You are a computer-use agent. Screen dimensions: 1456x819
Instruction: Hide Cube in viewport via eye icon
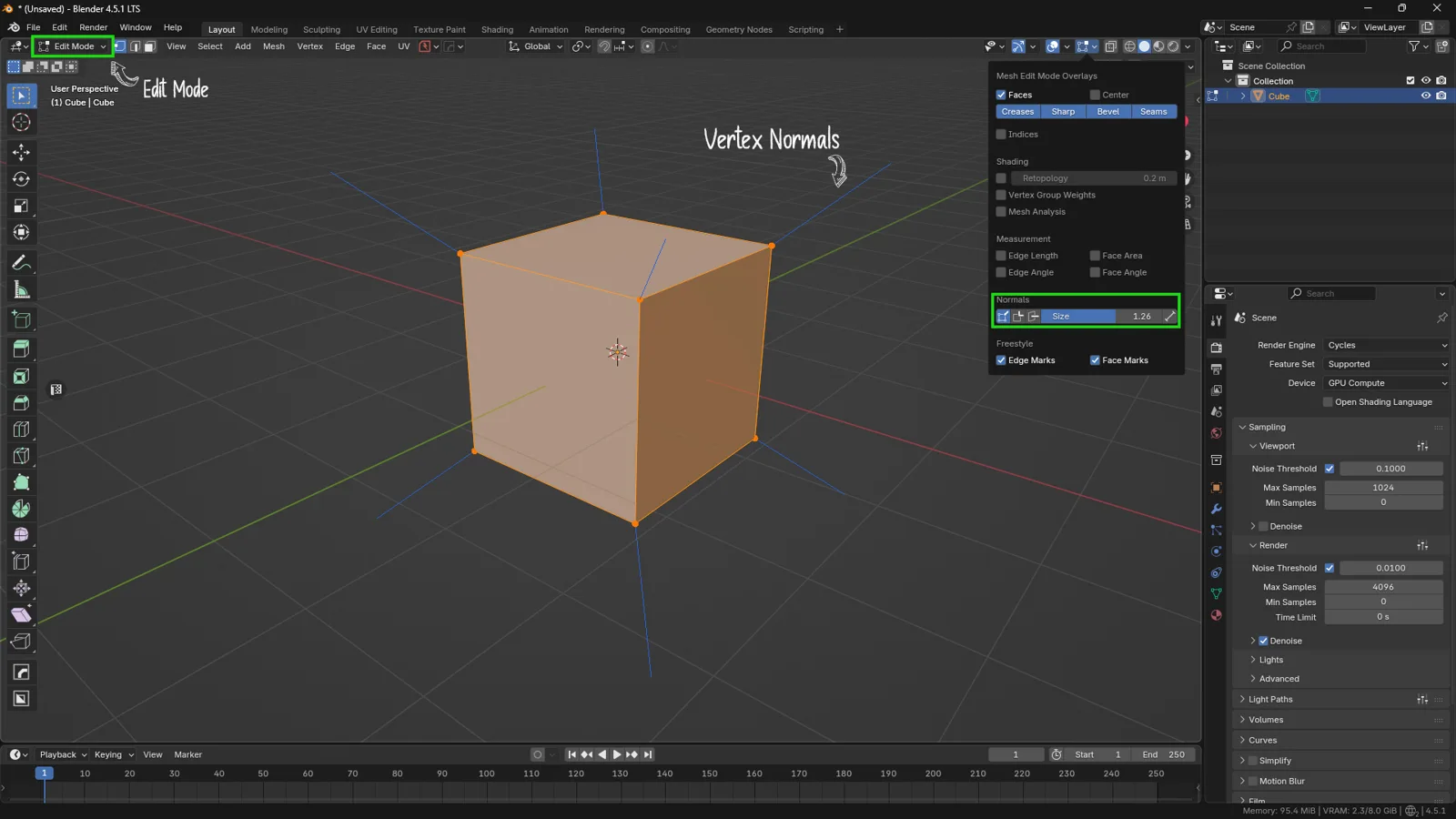click(x=1426, y=96)
